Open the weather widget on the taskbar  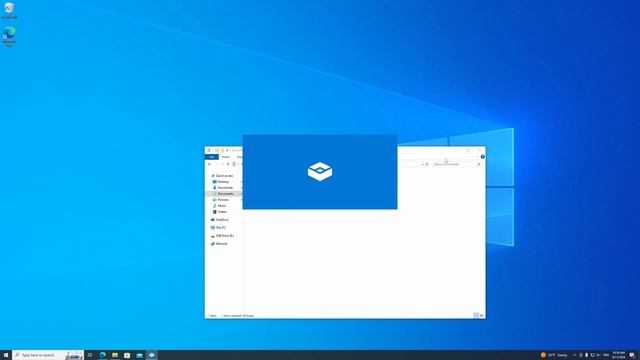554,355
